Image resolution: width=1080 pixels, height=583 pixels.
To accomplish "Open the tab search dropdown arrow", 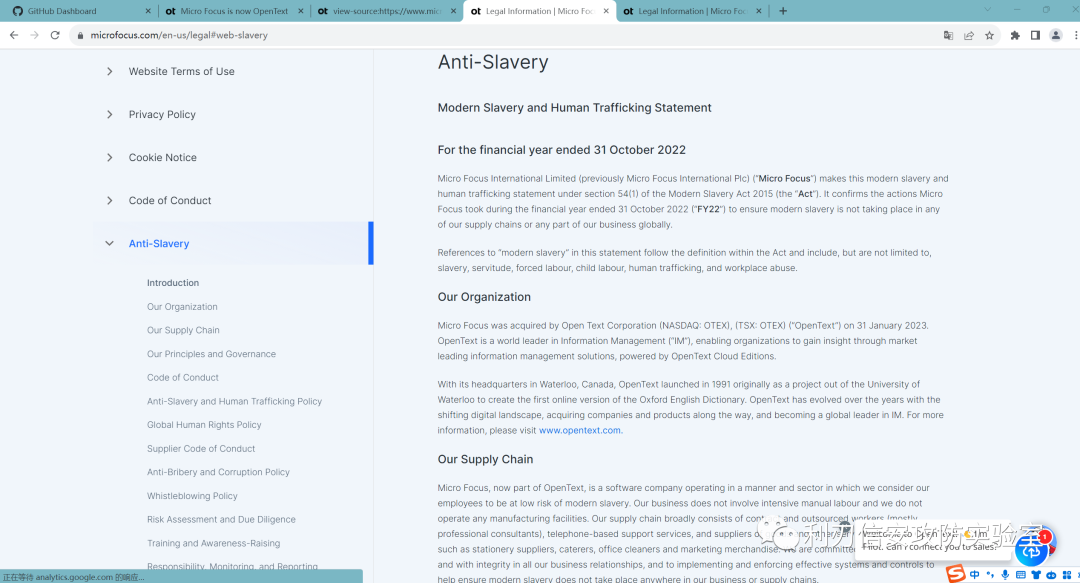I will 987,10.
